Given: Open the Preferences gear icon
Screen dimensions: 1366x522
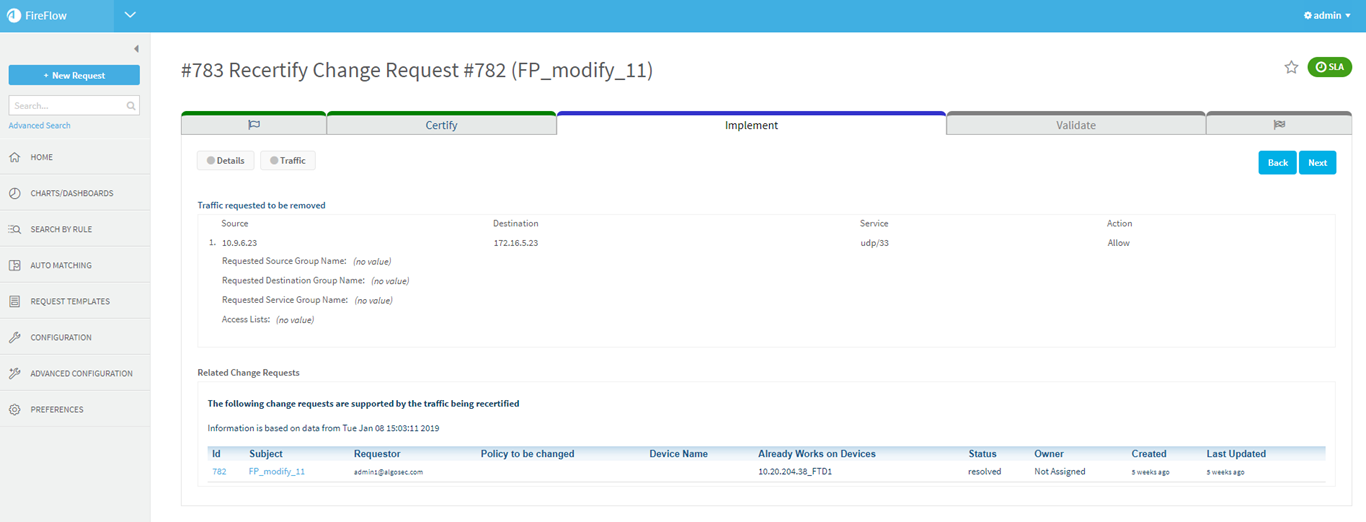Looking at the screenshot, I should click(x=15, y=409).
